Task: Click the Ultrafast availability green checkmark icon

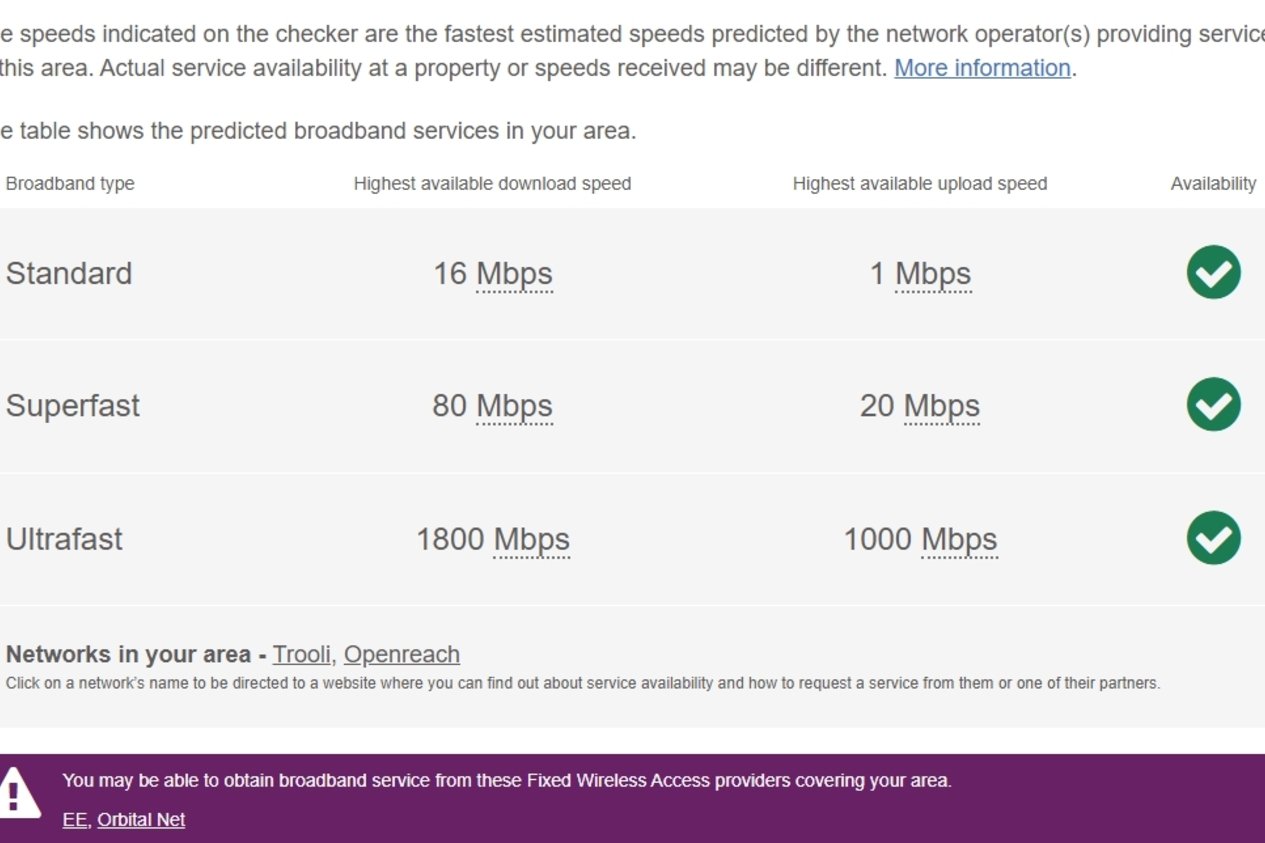Action: pos(1213,538)
